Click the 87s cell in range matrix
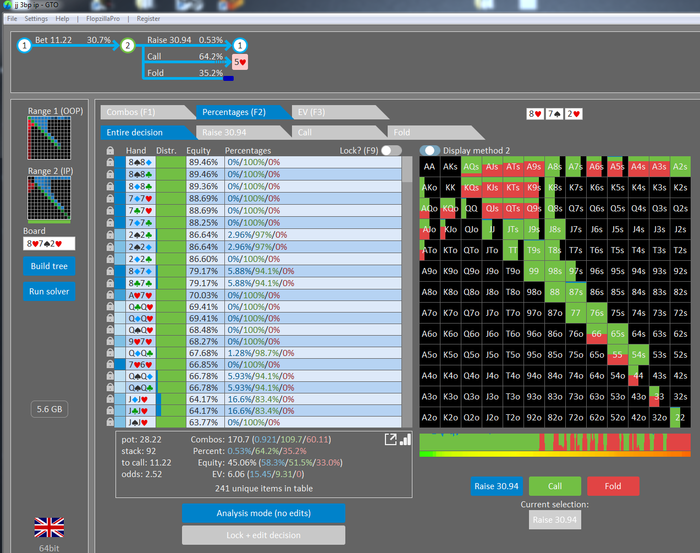Screen dimensions: 700x553 [575, 292]
